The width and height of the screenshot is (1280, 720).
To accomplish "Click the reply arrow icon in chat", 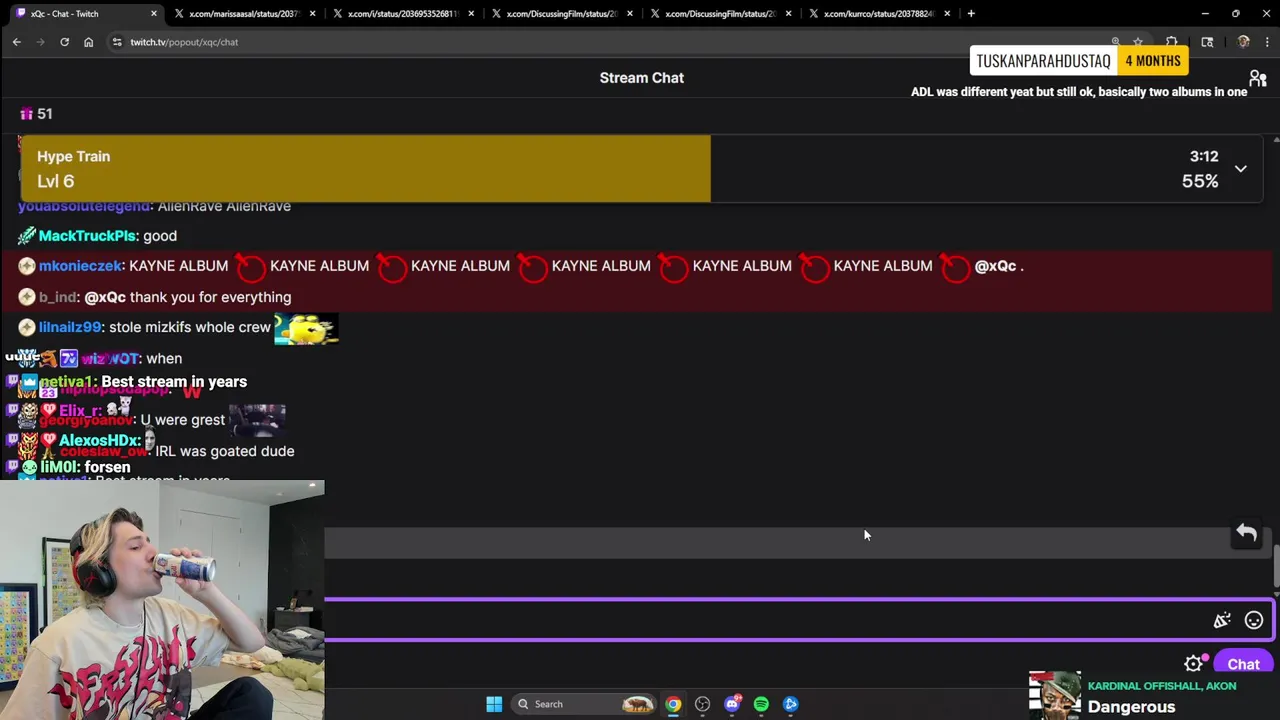I will coord(1246,533).
